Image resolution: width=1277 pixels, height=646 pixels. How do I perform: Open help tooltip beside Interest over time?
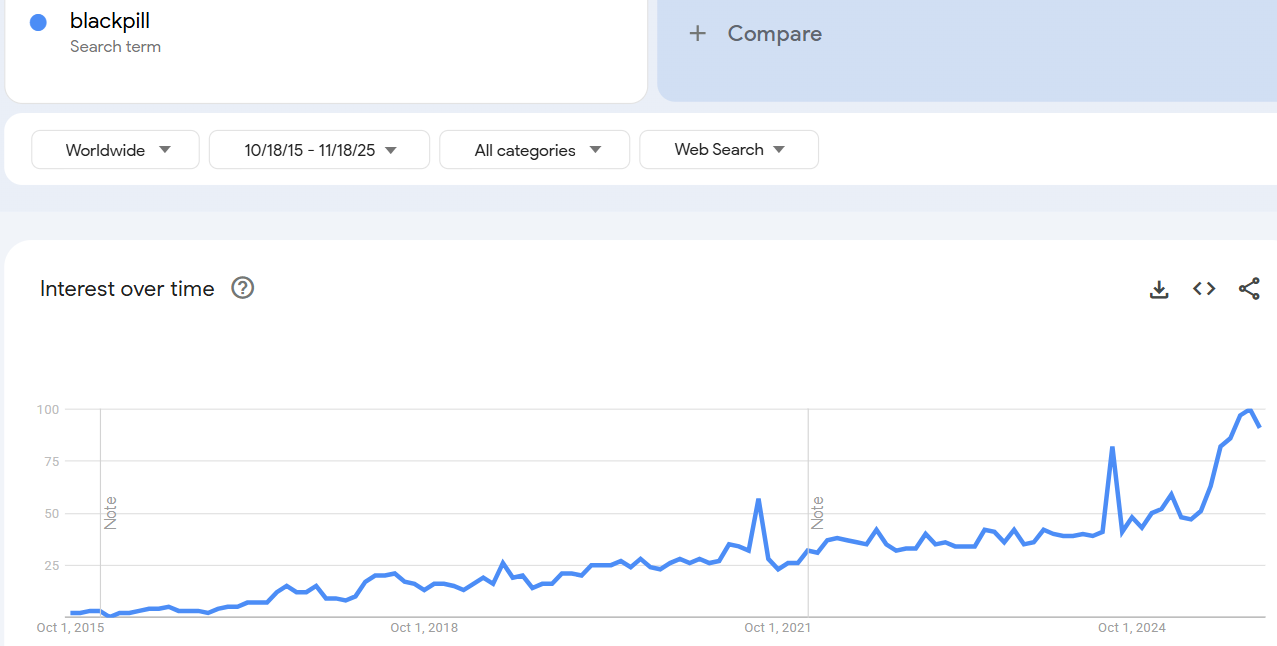(x=243, y=288)
